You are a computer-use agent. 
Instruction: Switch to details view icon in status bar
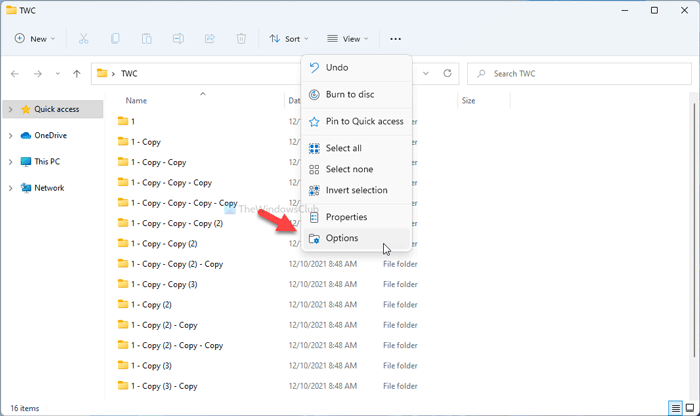coord(675,408)
